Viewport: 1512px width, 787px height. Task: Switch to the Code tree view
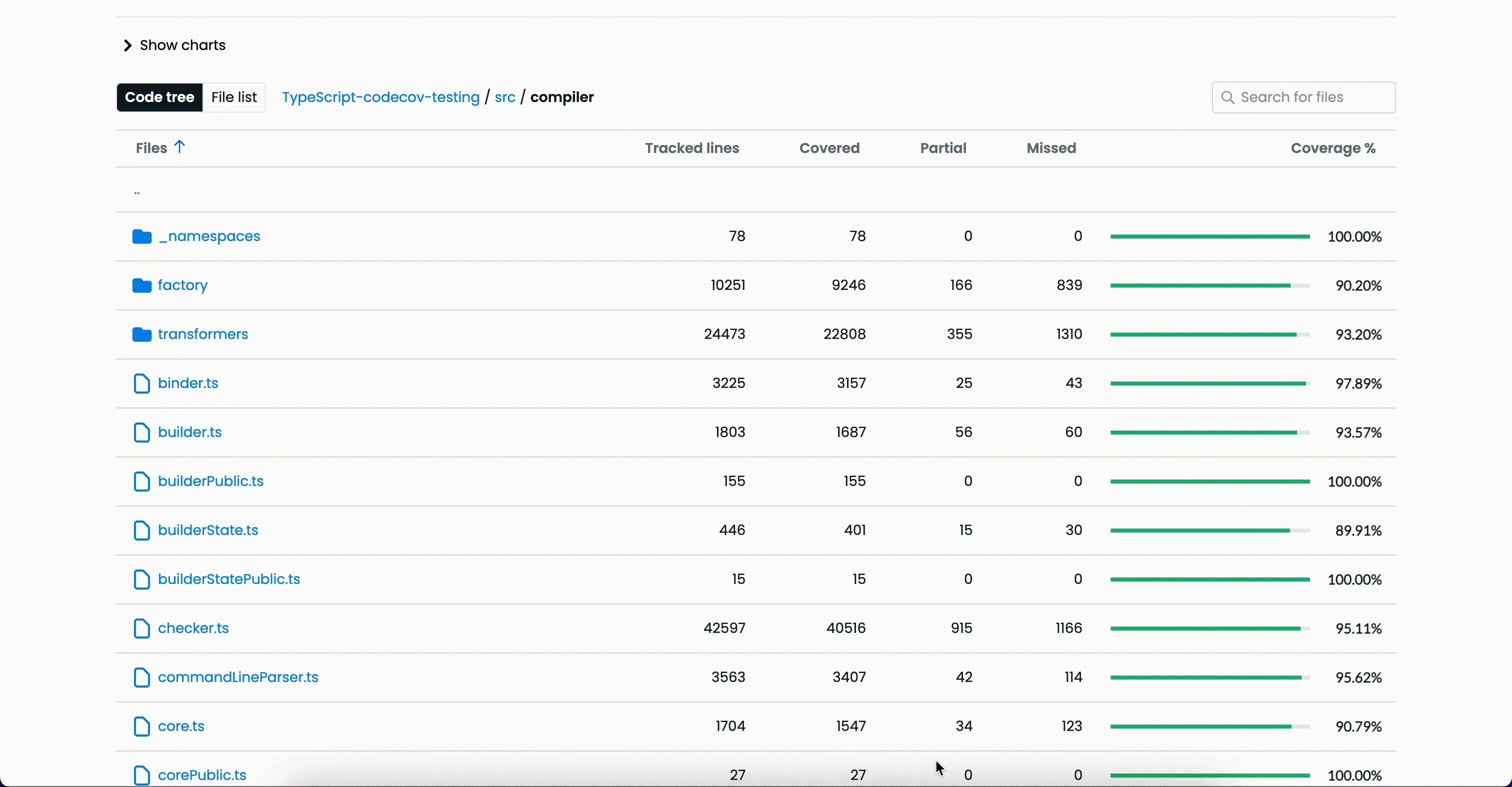(x=159, y=97)
